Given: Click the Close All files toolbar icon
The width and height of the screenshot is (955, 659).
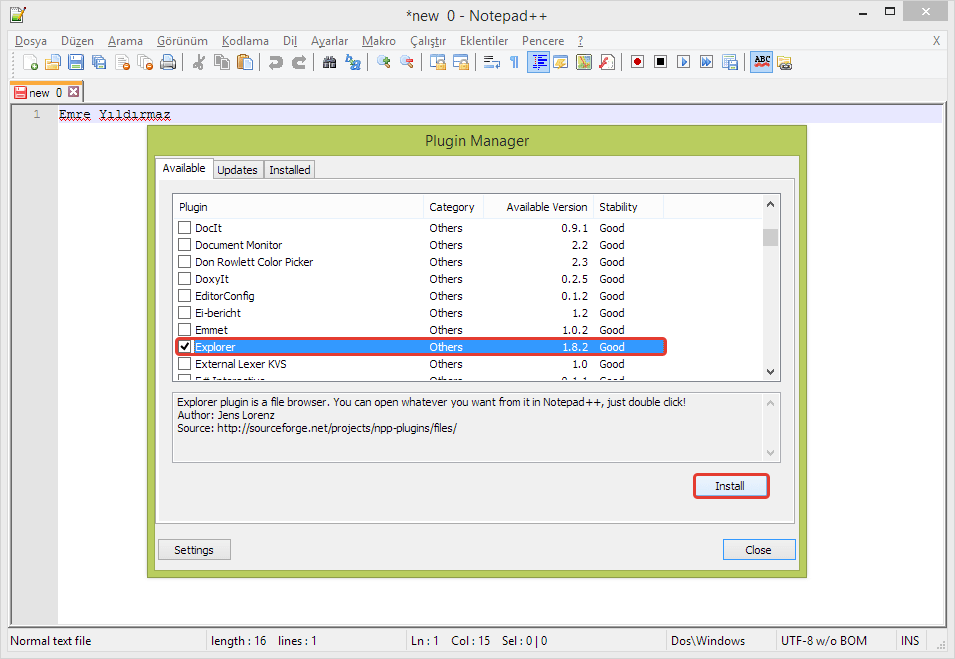Looking at the screenshot, I should (x=145, y=62).
